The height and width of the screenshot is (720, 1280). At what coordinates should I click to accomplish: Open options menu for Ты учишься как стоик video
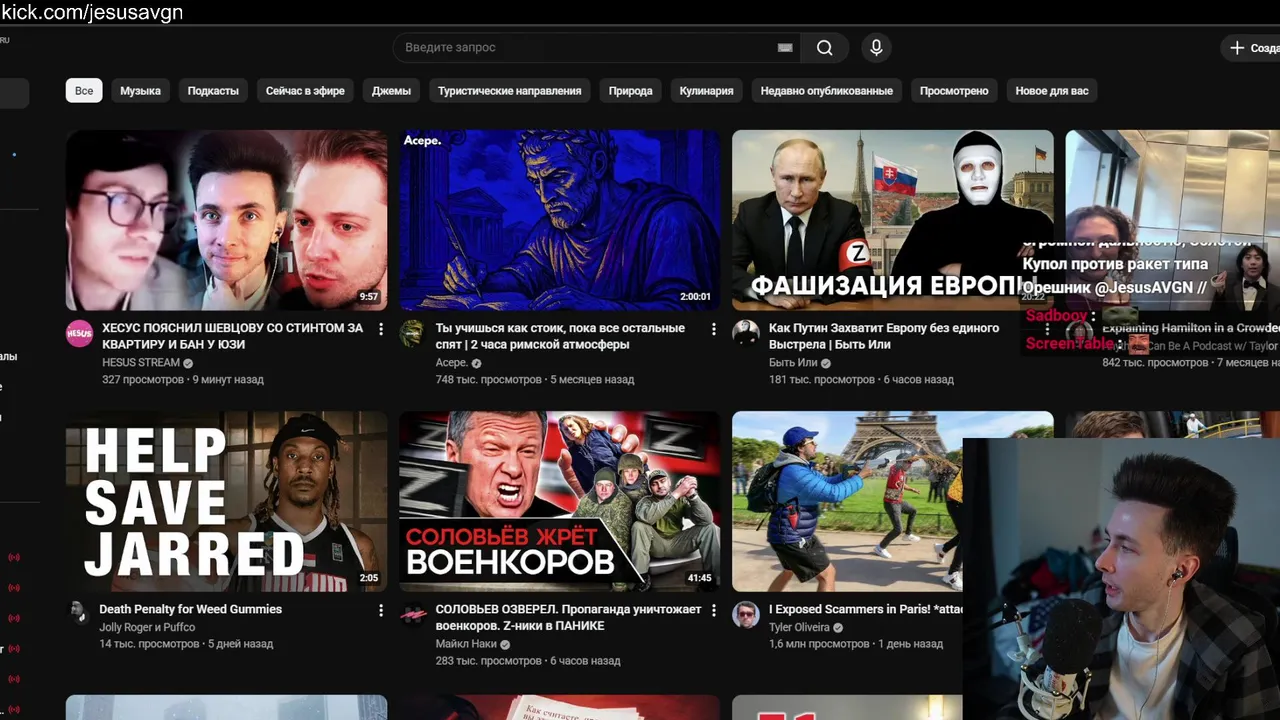point(713,329)
